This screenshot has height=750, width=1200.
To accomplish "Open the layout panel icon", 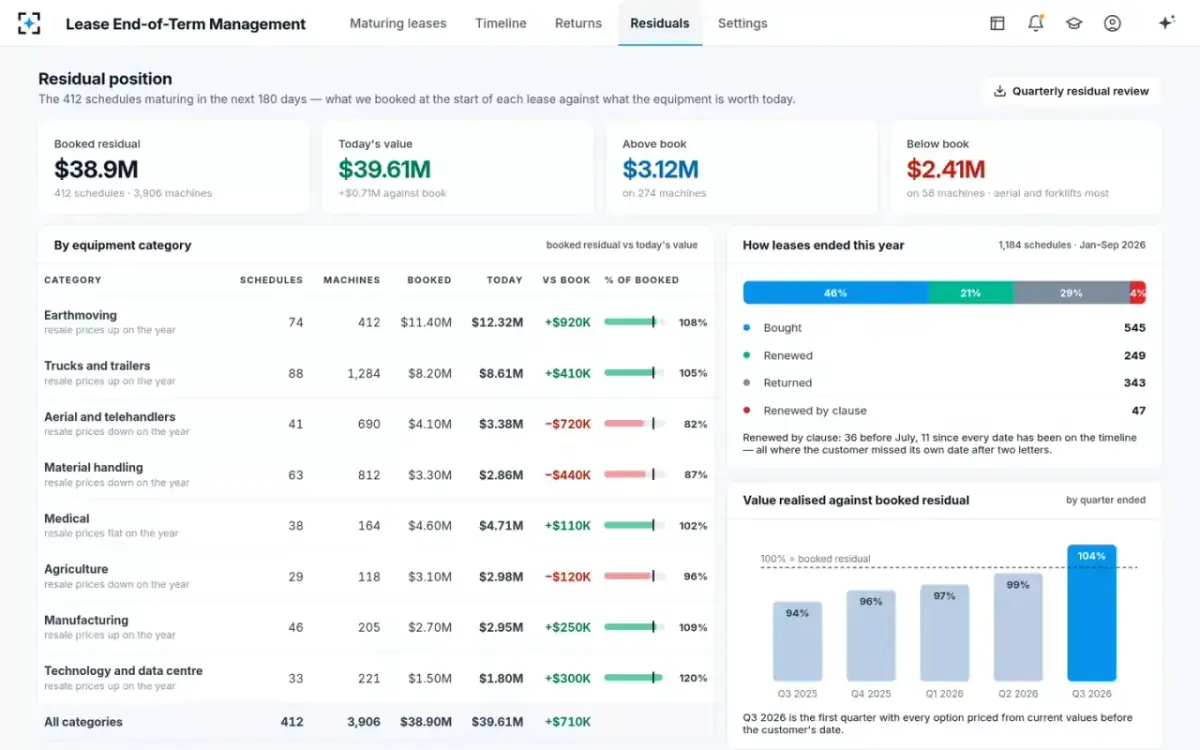I will coord(997,23).
